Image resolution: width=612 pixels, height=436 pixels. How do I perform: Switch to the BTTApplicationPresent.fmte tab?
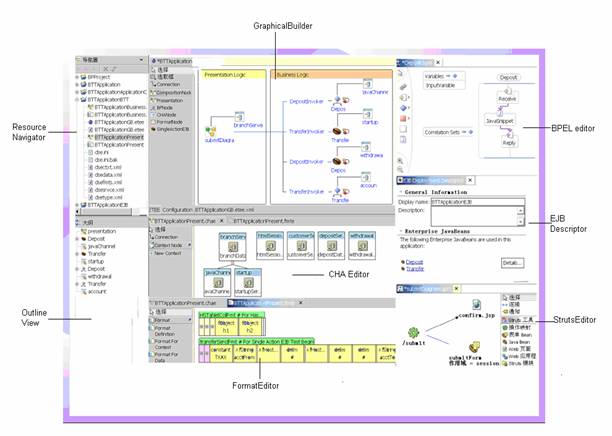264,221
